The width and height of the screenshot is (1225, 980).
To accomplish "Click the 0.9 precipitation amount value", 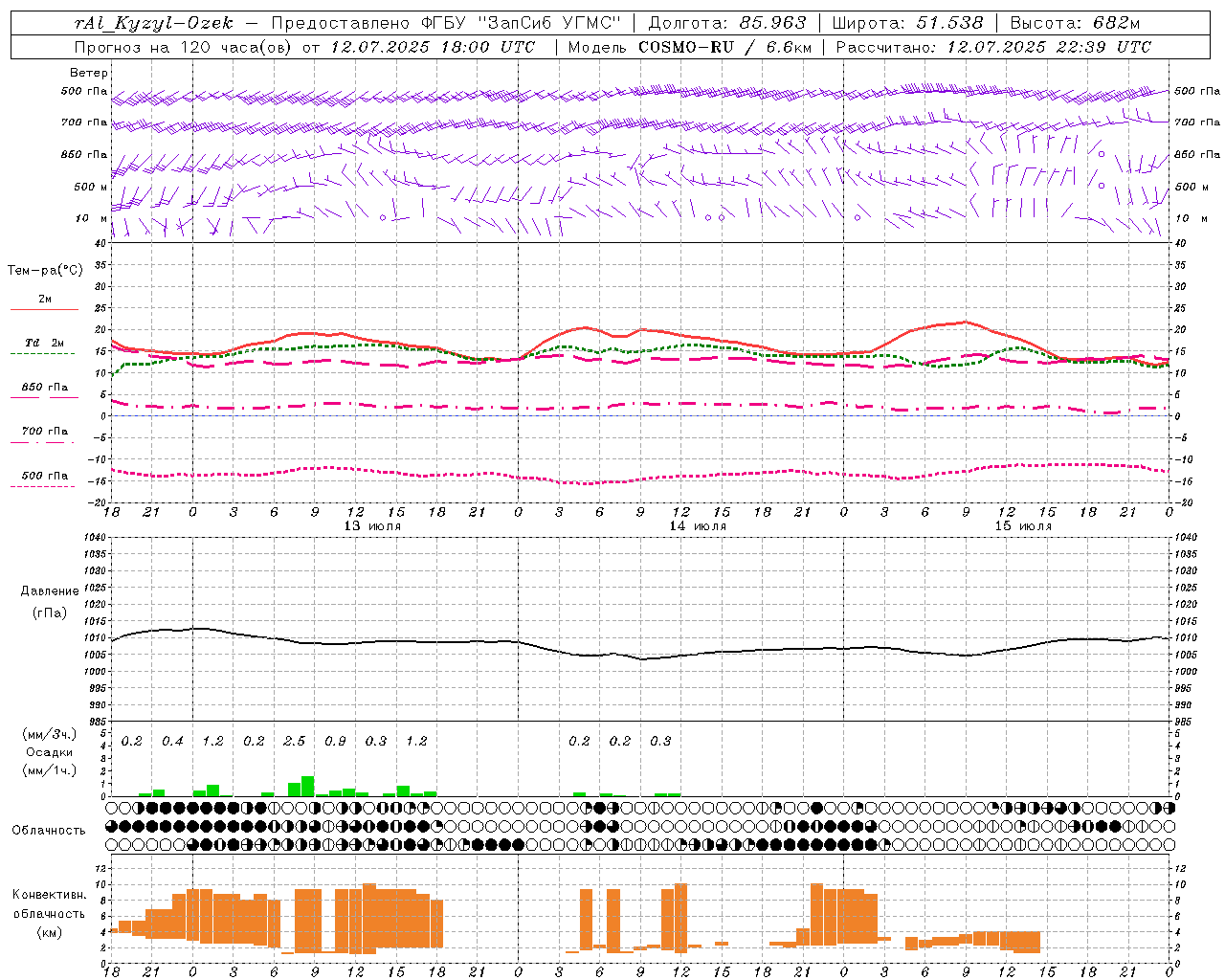I will 335,741.
